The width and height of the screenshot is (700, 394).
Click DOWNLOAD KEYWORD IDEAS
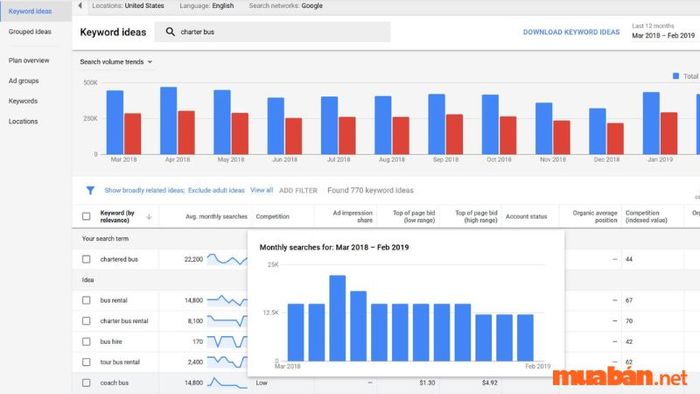(x=571, y=32)
